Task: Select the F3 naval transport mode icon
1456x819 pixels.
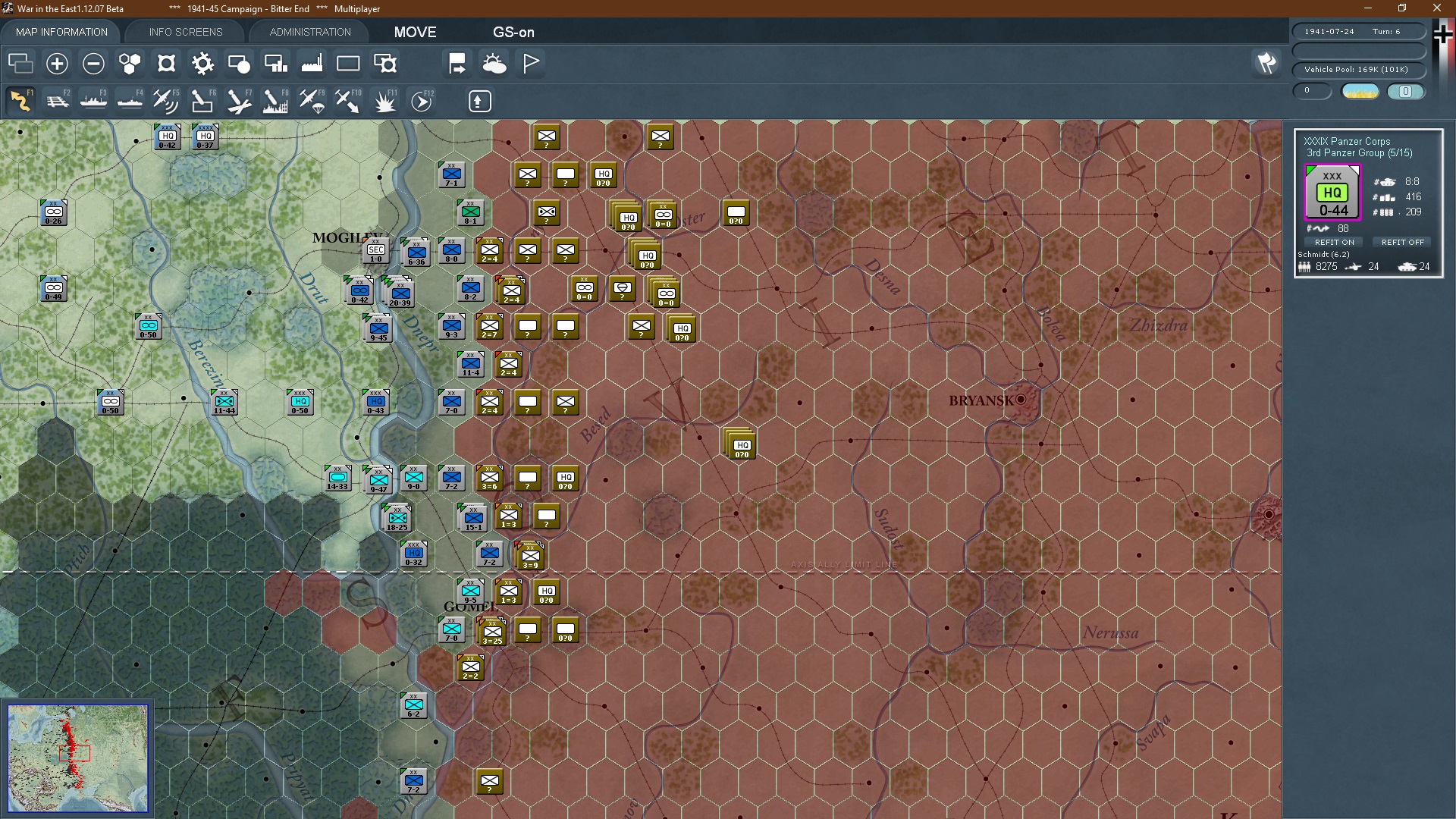Action: point(94,101)
